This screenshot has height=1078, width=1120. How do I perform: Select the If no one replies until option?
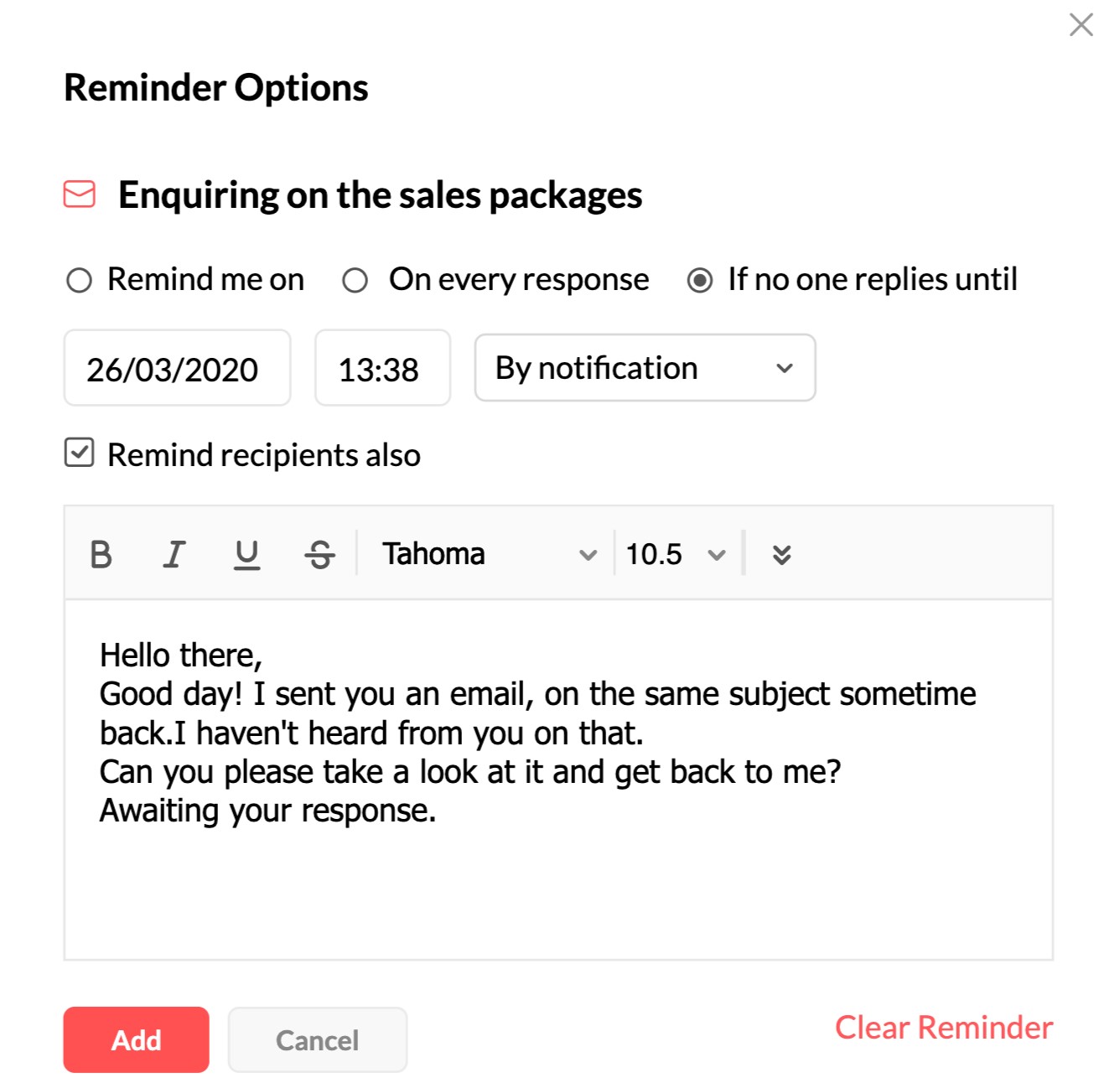coord(699,281)
